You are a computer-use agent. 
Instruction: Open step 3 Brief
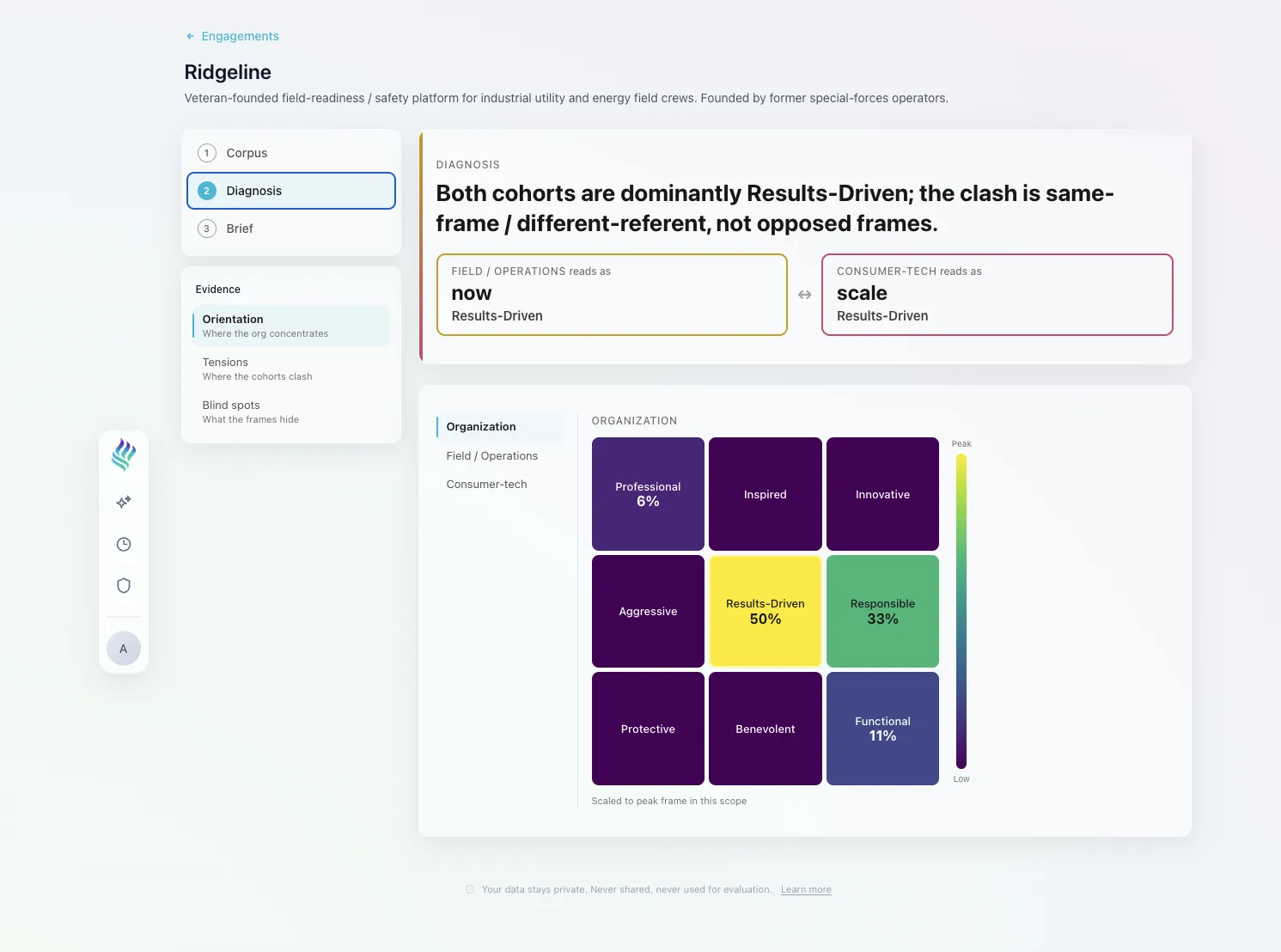click(x=291, y=229)
